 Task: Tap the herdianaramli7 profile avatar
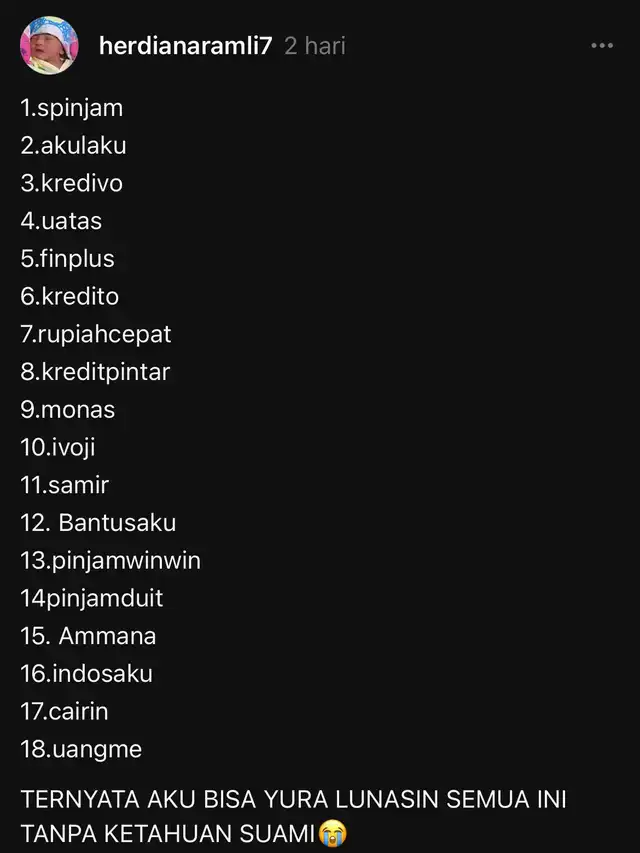click(49, 45)
